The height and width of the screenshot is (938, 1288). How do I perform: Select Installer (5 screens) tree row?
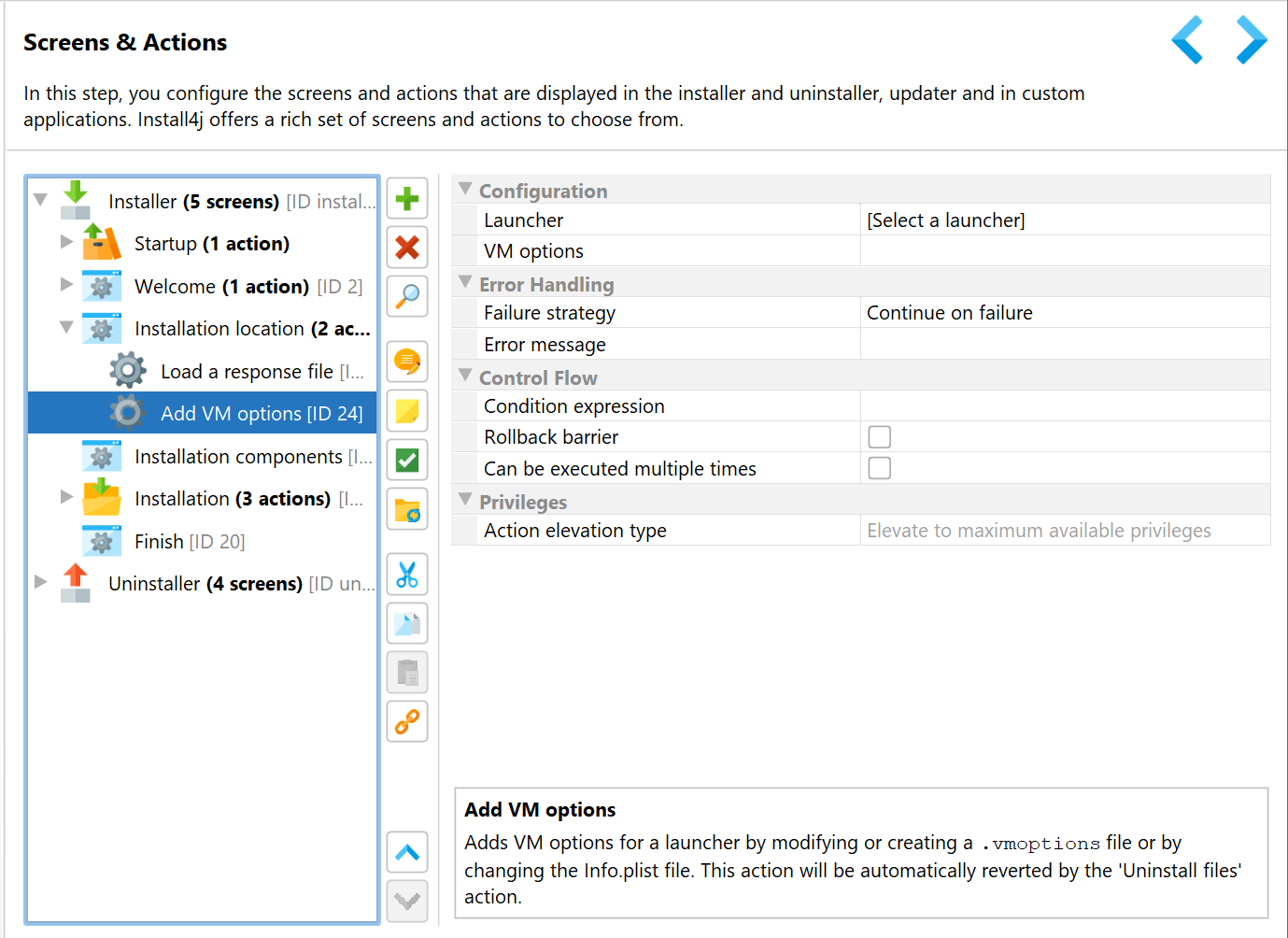[202, 201]
